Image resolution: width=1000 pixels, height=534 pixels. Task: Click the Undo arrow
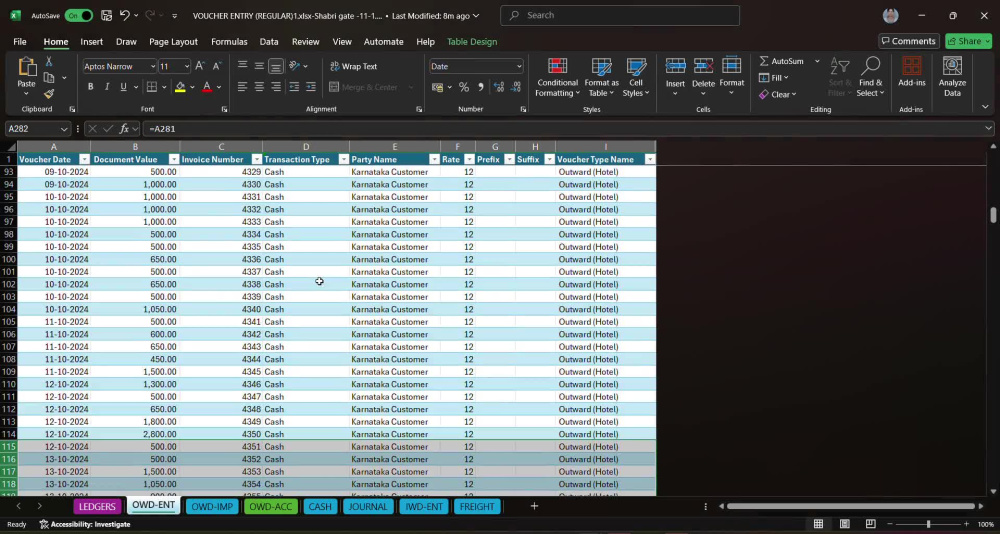(x=125, y=15)
